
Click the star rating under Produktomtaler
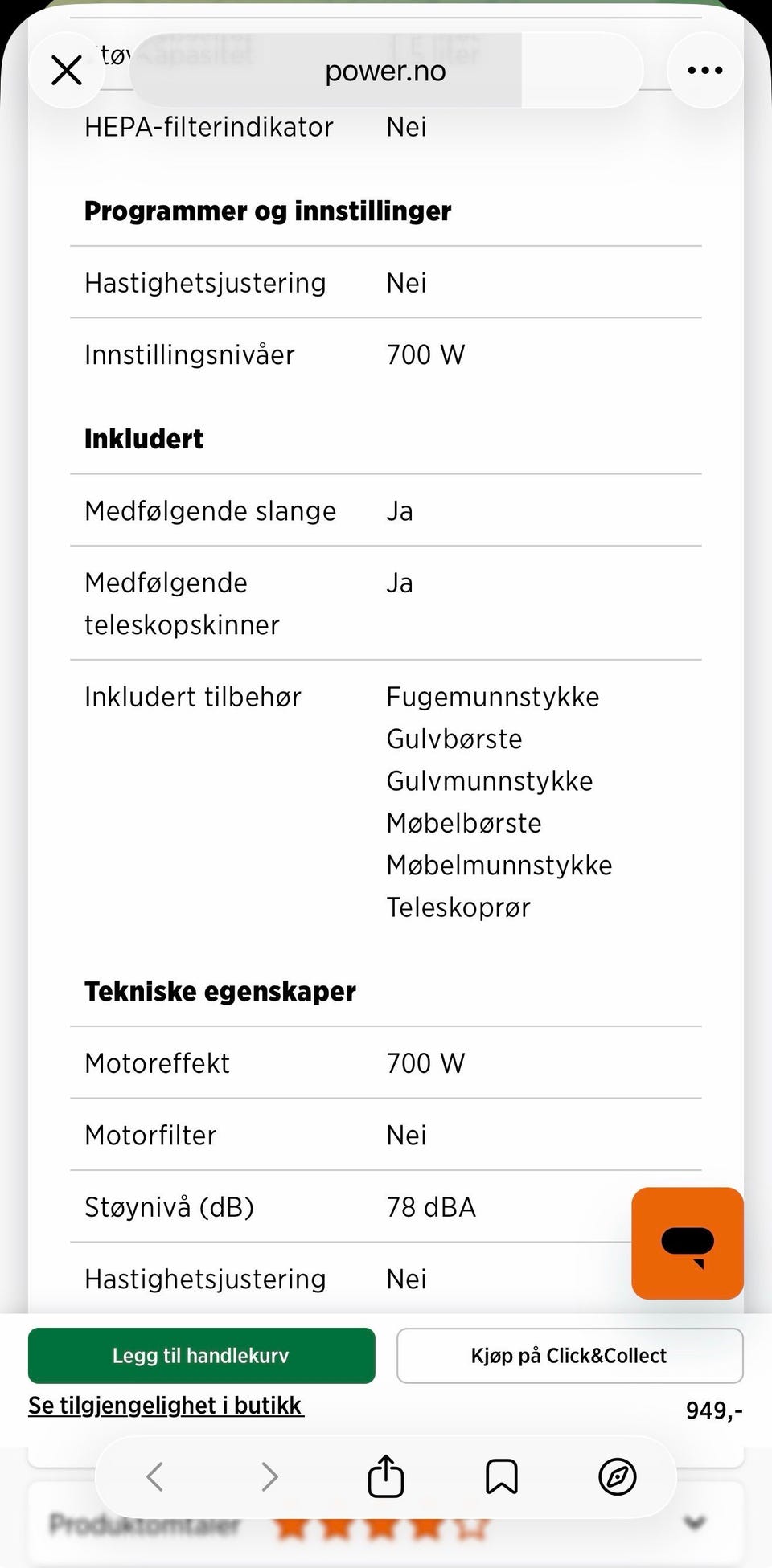pyautogui.click(x=382, y=1524)
